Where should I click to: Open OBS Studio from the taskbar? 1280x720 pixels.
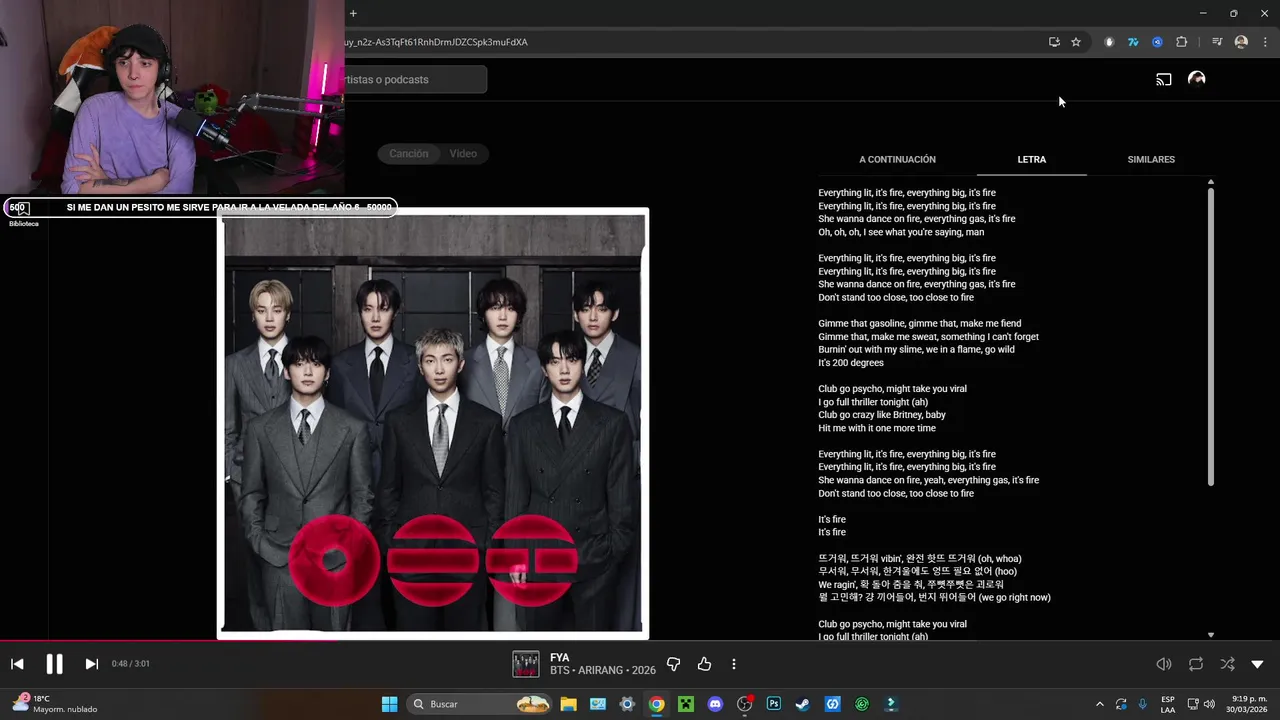click(744, 704)
